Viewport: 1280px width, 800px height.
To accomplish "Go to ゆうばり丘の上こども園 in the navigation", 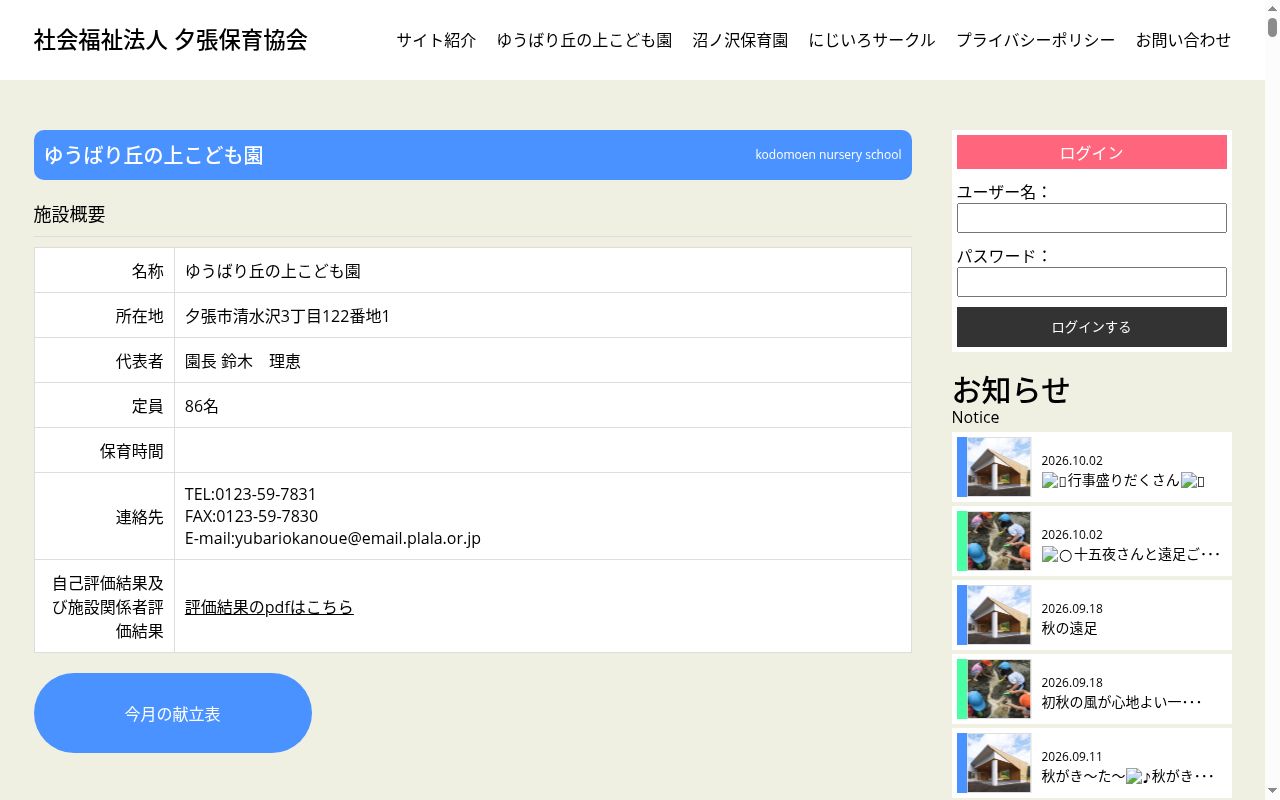I will click(584, 40).
